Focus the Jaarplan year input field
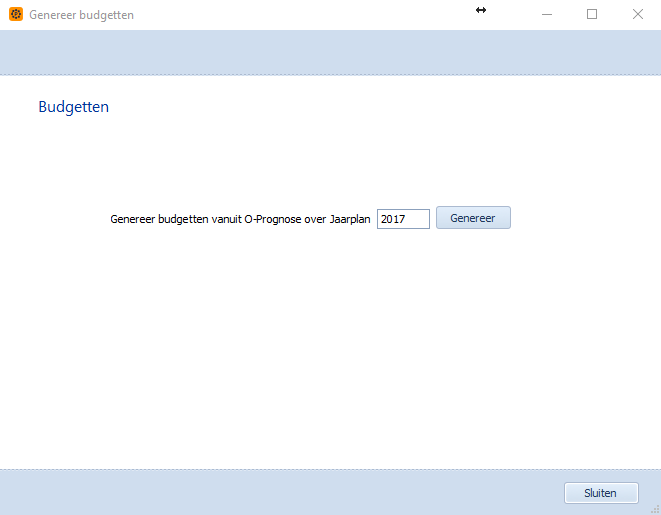This screenshot has width=661, height=515. [403, 219]
